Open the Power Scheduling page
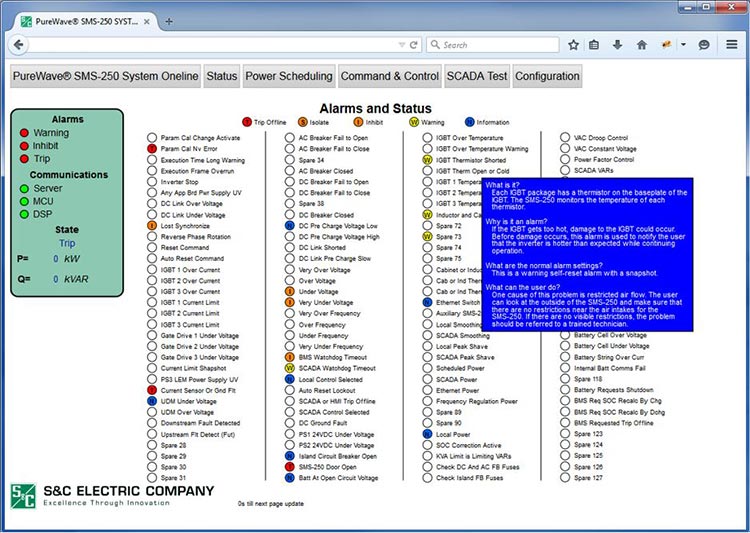The width and height of the screenshot is (750, 533). tap(288, 76)
